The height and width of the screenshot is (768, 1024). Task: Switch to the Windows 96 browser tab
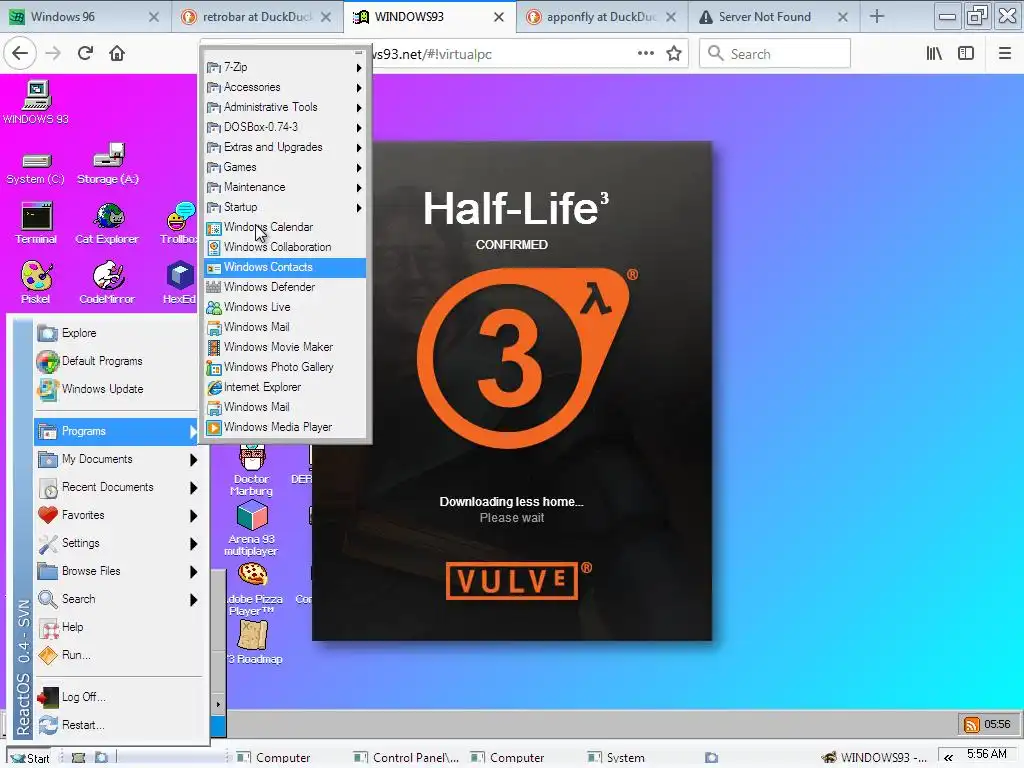(85, 17)
